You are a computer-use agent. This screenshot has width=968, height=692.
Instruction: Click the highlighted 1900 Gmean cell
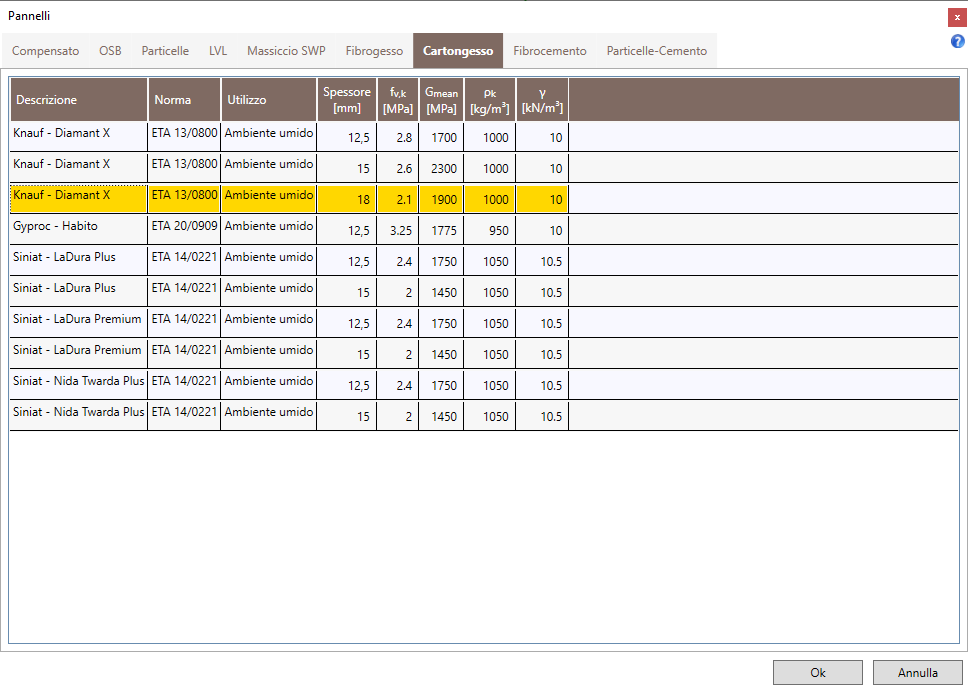point(441,199)
